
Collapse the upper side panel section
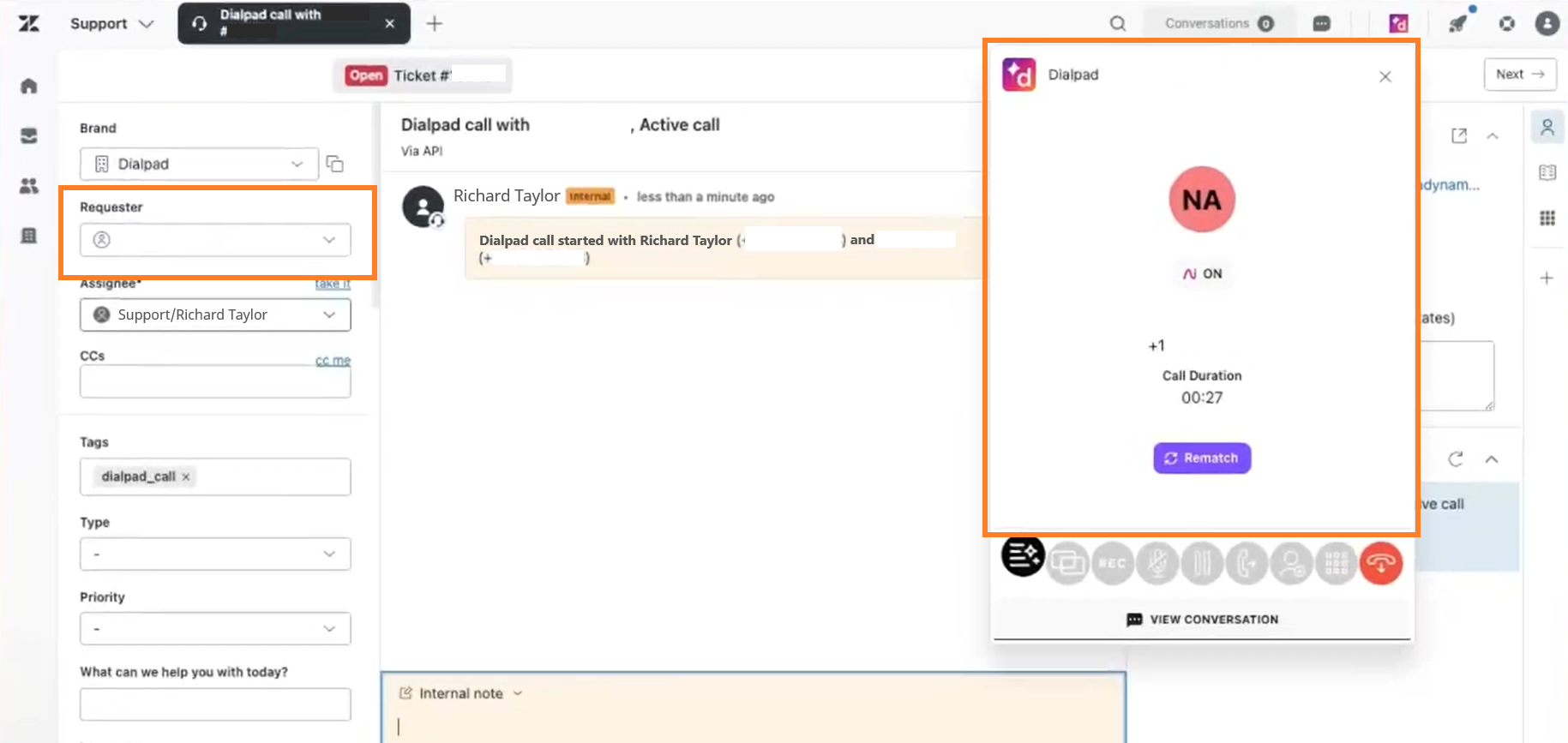pos(1493,136)
